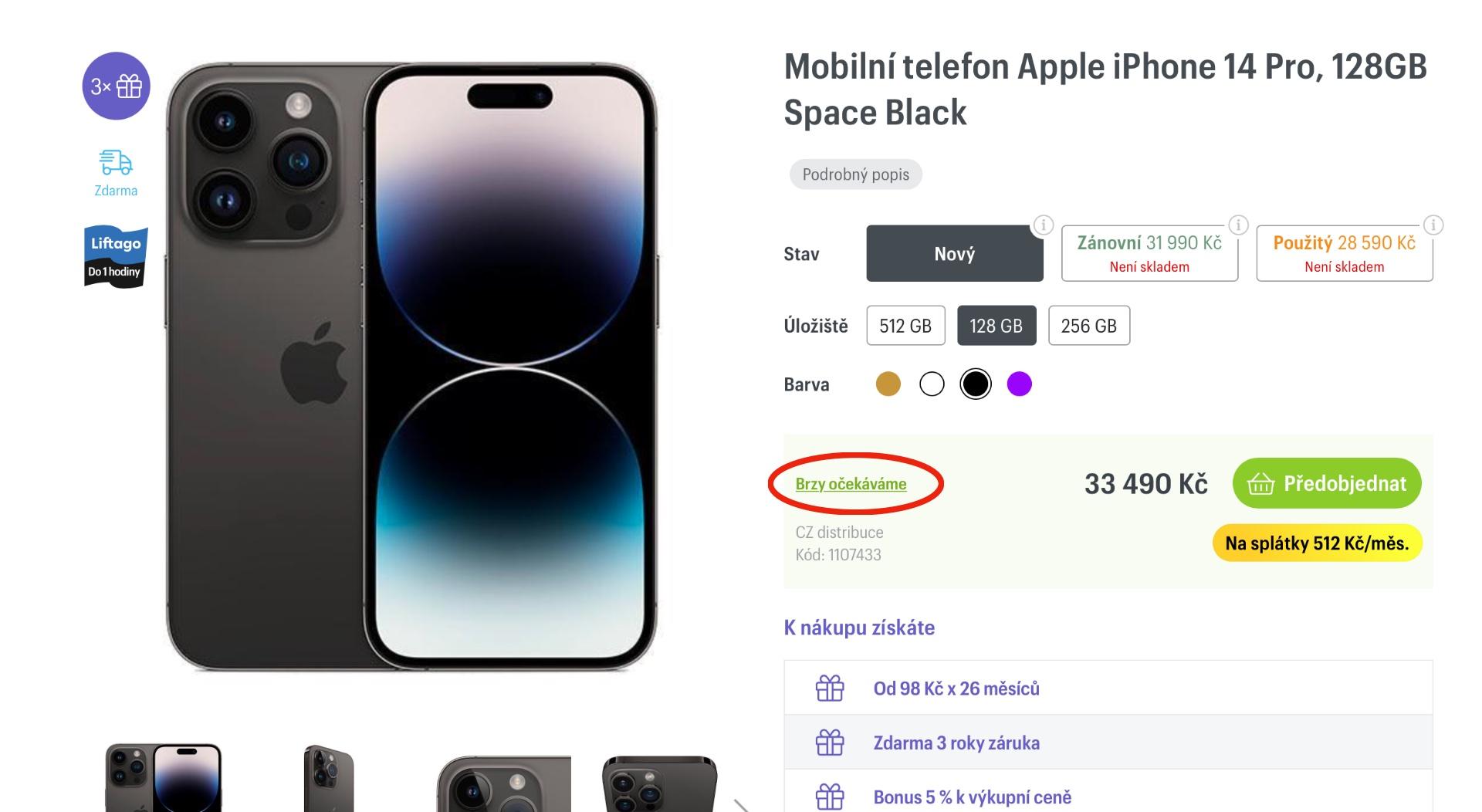
Task: Choose the 512 GB storage option
Action: (905, 326)
